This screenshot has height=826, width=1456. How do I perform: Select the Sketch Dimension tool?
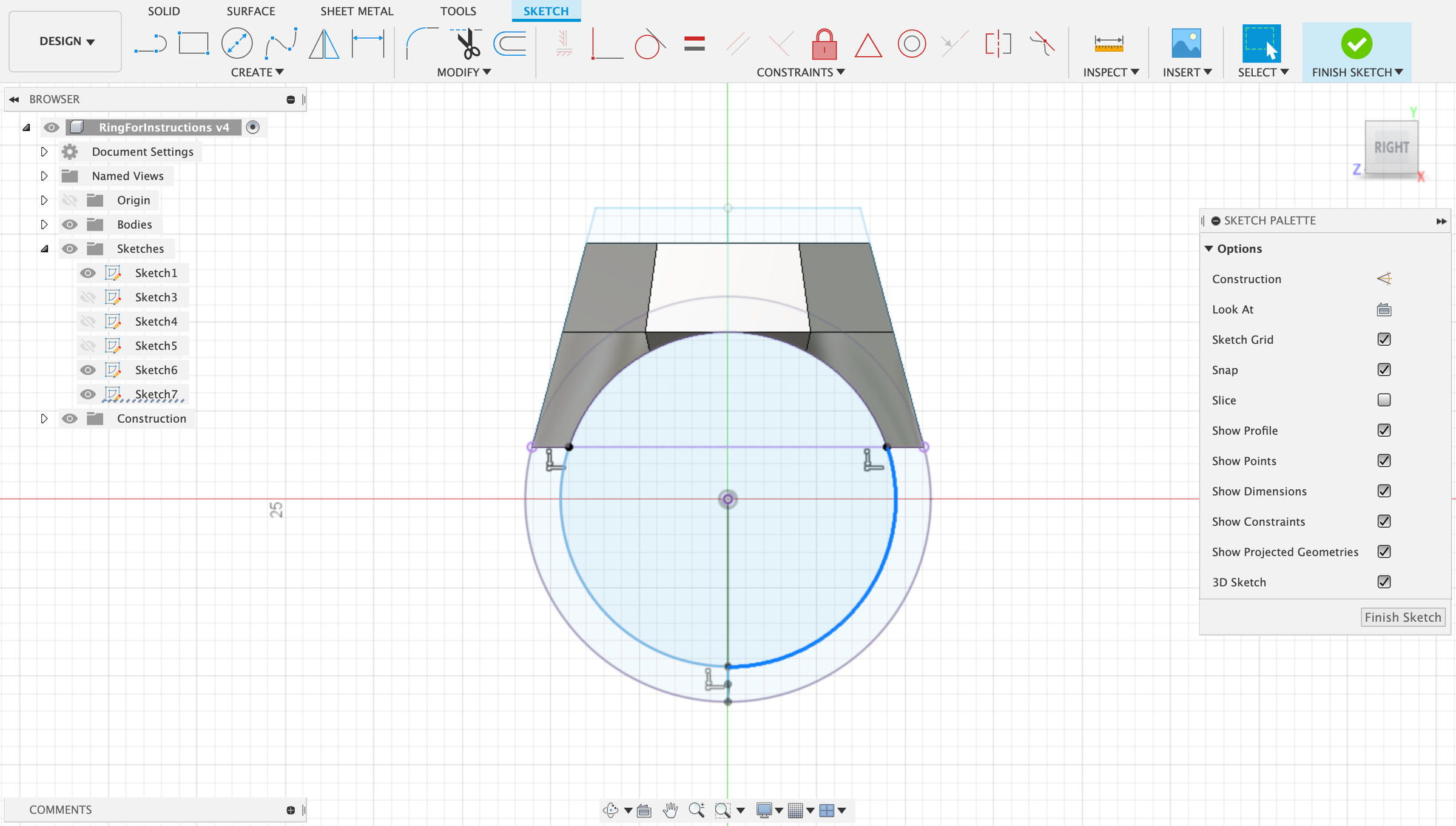368,43
